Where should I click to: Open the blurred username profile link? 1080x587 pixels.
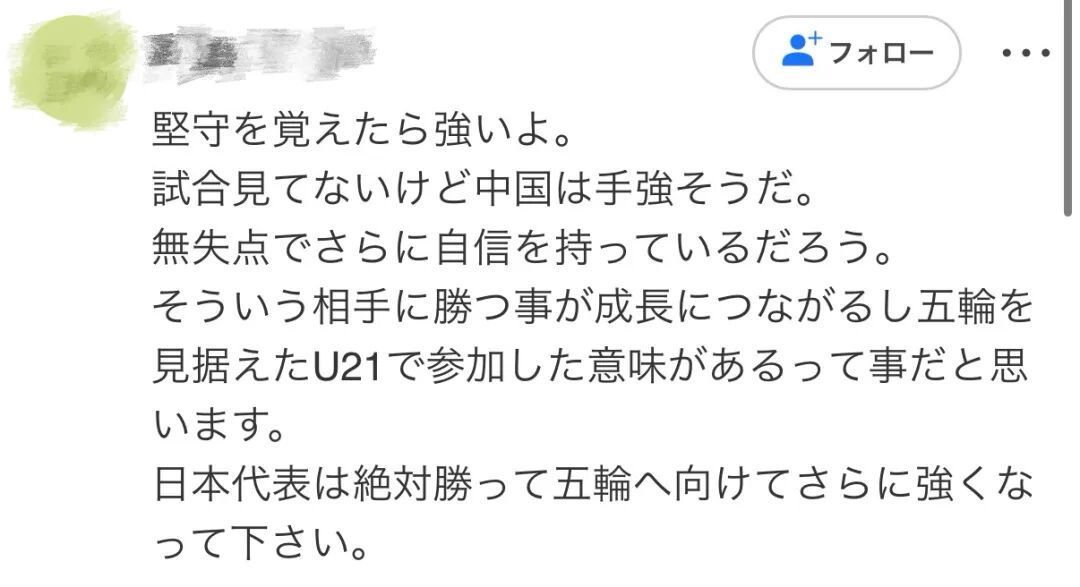click(260, 50)
